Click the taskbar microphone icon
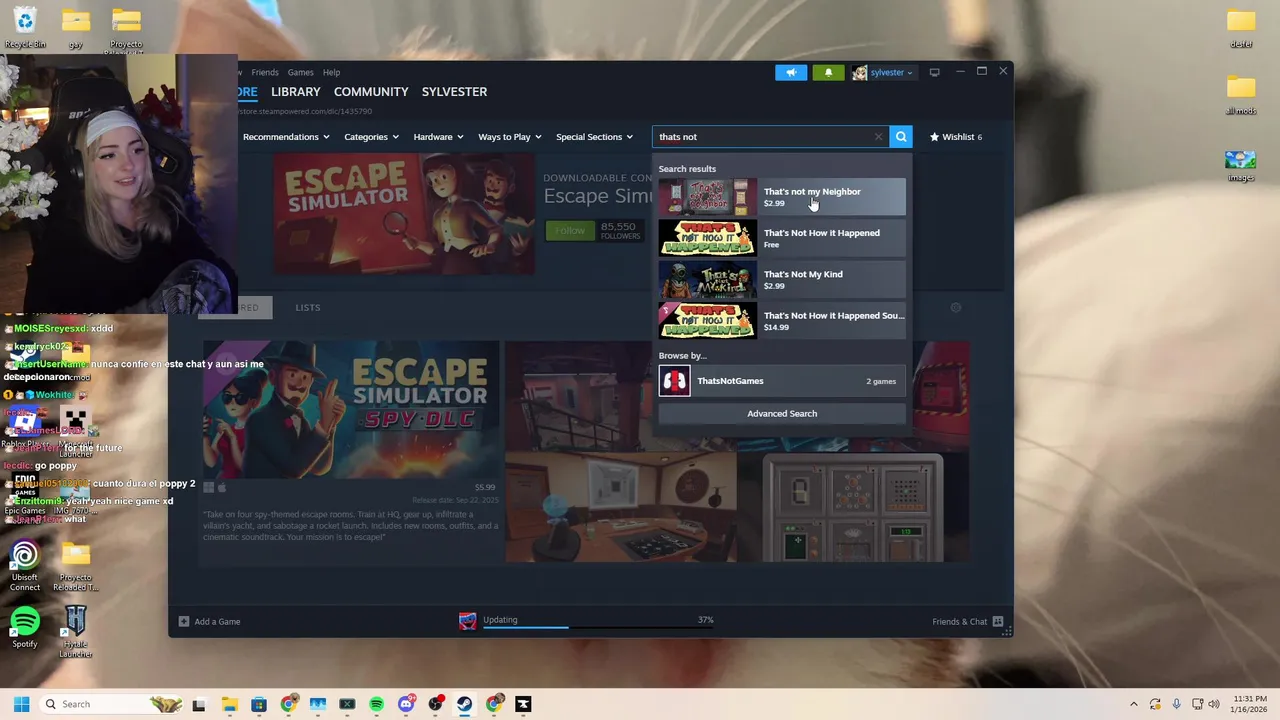 [1177, 704]
